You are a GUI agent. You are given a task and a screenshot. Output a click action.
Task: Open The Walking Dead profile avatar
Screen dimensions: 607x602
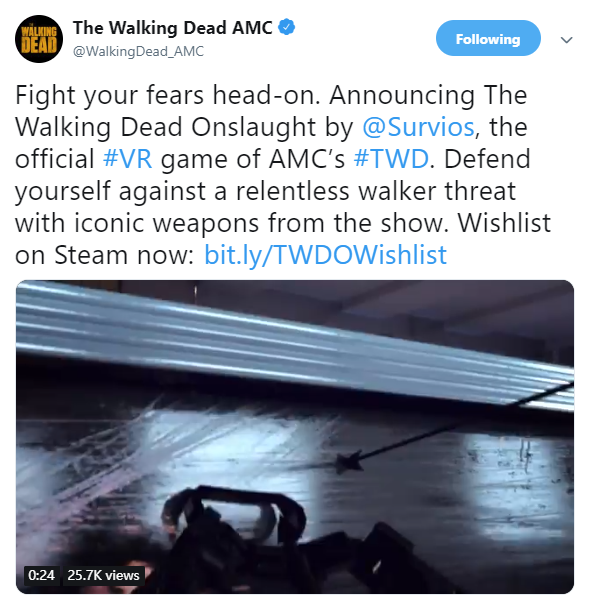click(x=39, y=39)
